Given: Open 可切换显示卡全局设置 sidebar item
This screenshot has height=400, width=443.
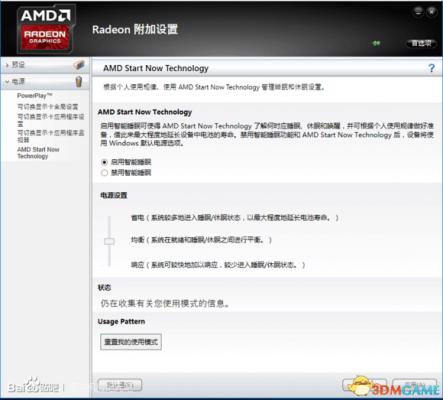Looking at the screenshot, I should (x=48, y=107).
